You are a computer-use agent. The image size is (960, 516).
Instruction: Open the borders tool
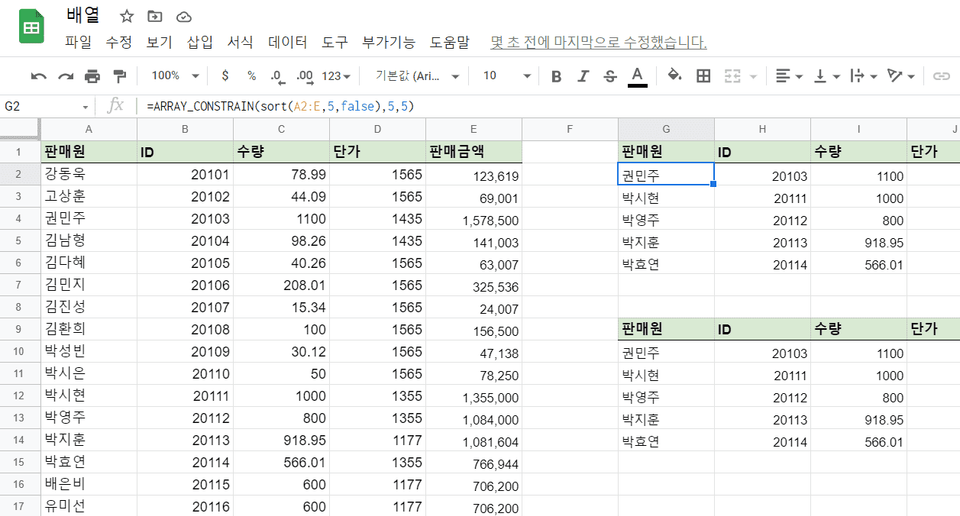[x=703, y=76]
